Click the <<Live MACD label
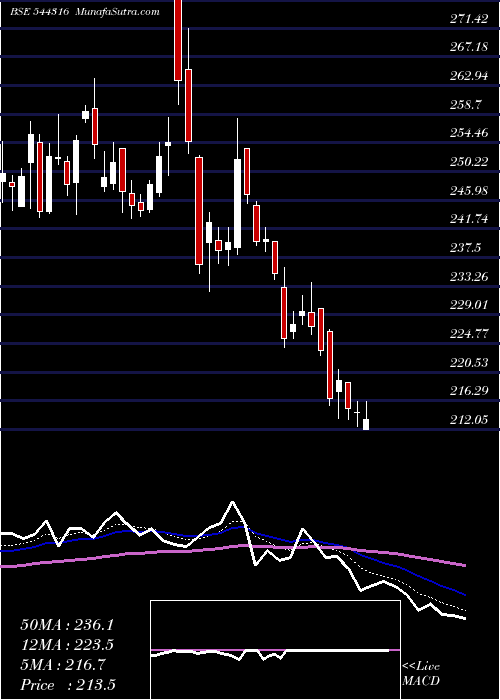 421,674
